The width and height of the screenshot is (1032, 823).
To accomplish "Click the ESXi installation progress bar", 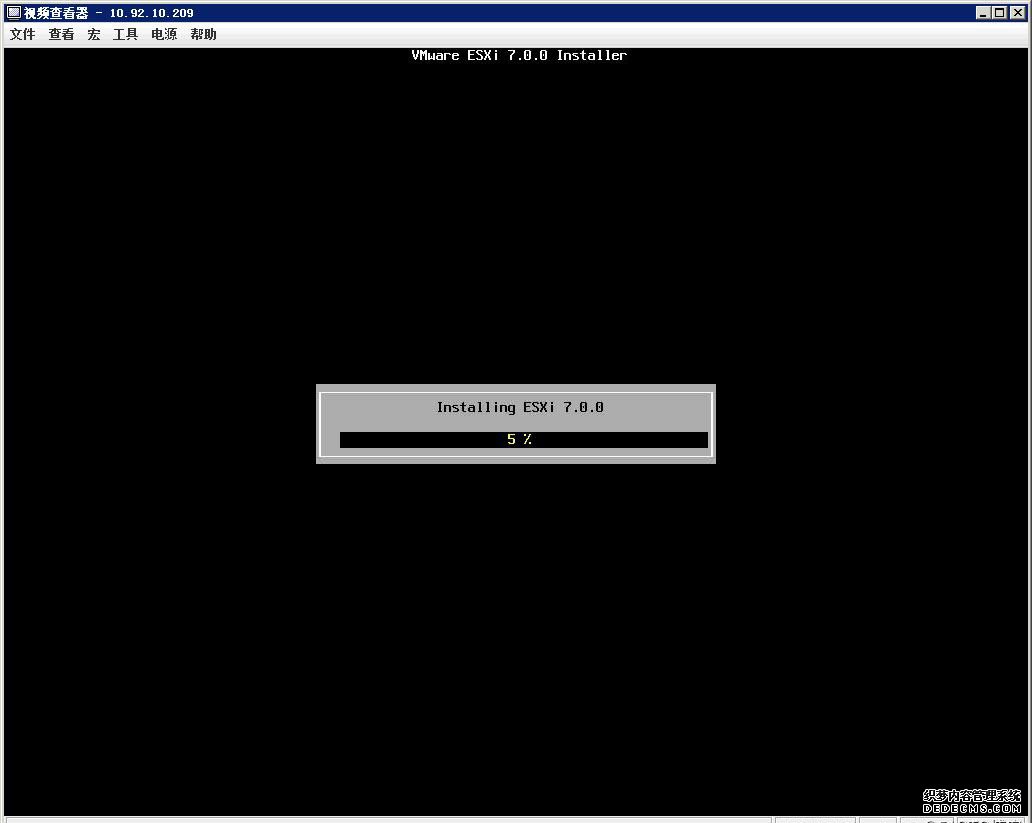I will (x=518, y=439).
